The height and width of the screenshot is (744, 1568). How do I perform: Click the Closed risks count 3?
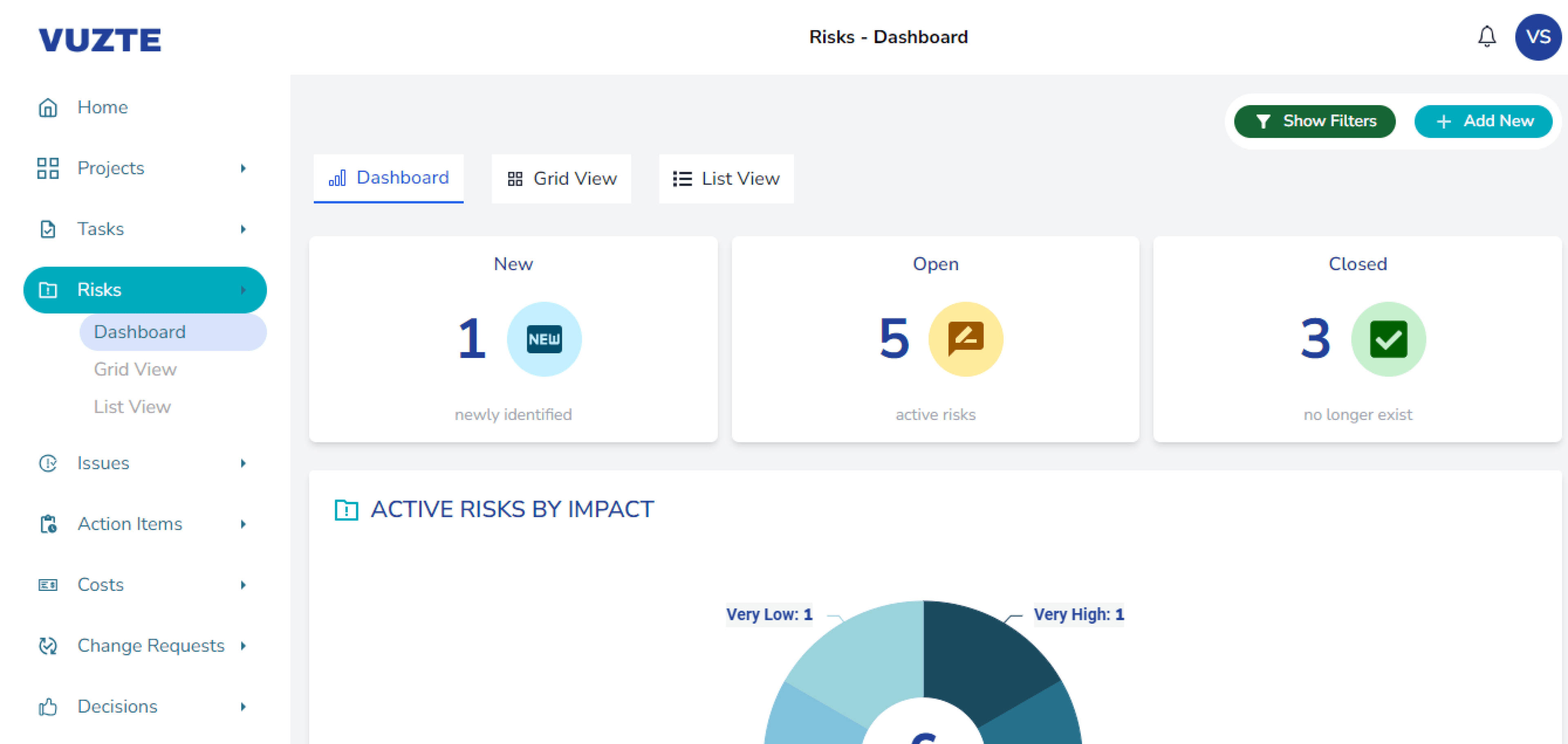click(x=1315, y=339)
